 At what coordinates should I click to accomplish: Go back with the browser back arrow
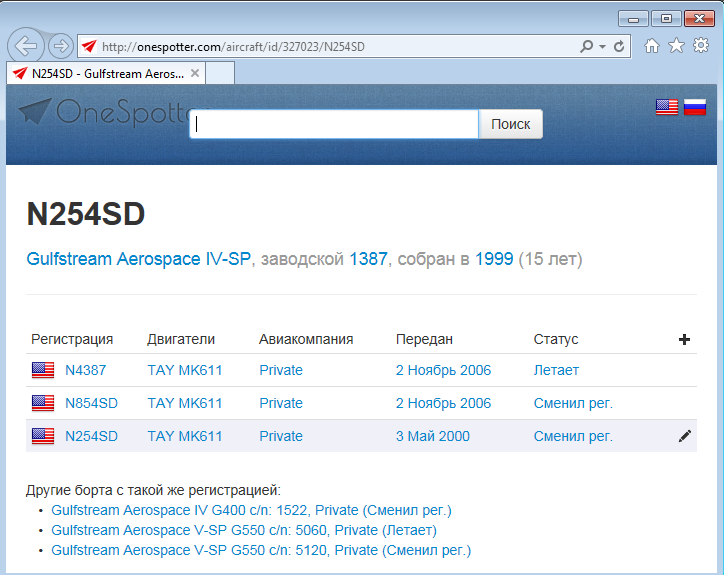26,46
